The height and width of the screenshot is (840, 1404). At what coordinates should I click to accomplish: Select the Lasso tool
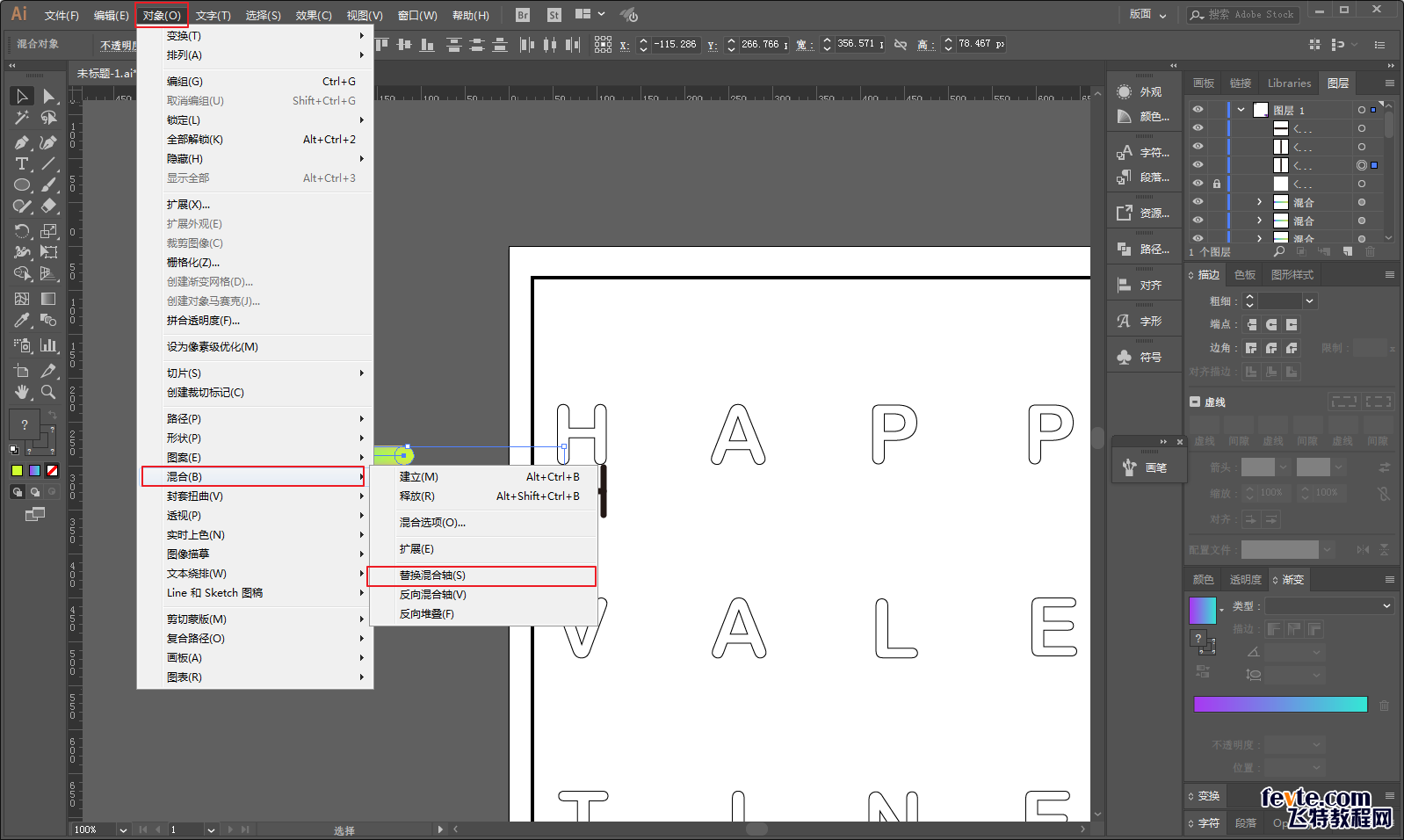(x=49, y=118)
